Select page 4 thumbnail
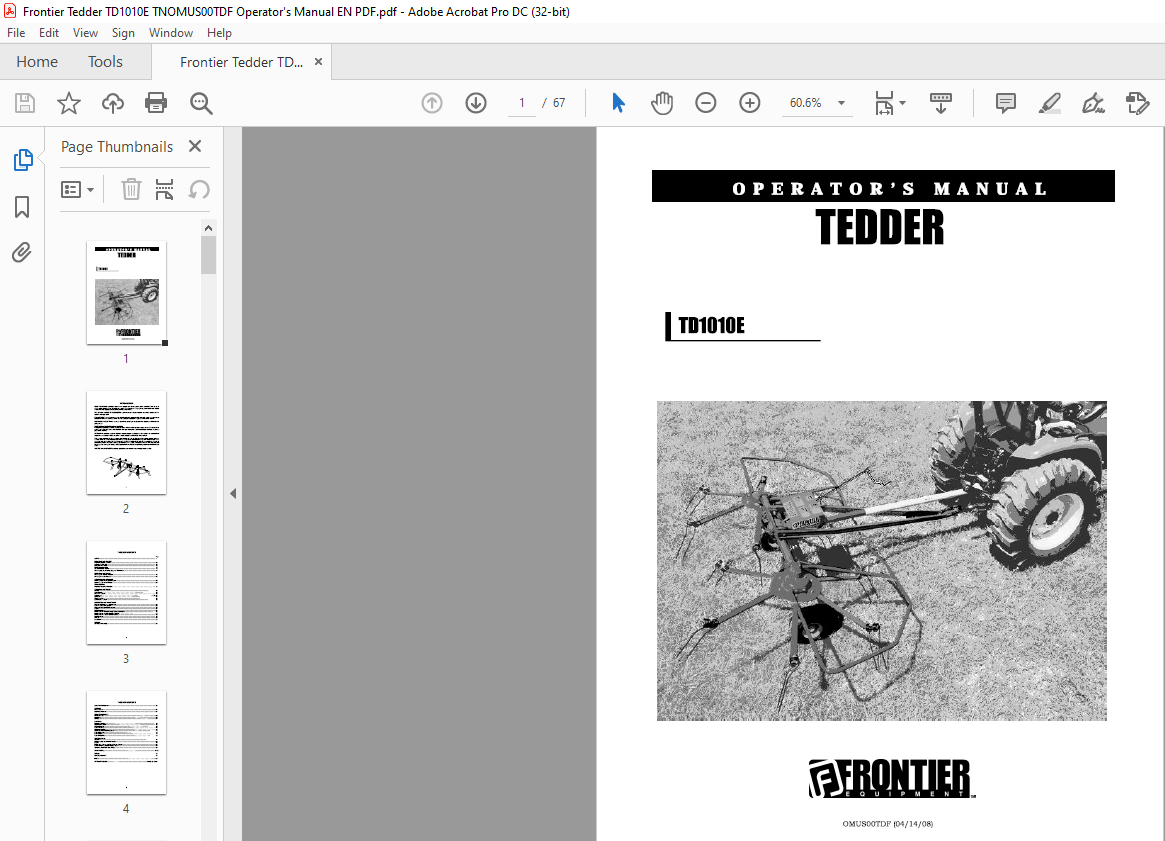This screenshot has height=841, width=1165. click(x=126, y=743)
